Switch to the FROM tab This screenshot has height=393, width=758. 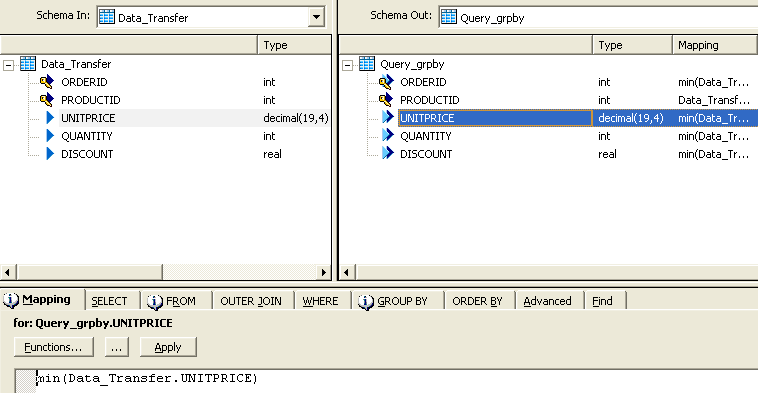click(x=176, y=301)
